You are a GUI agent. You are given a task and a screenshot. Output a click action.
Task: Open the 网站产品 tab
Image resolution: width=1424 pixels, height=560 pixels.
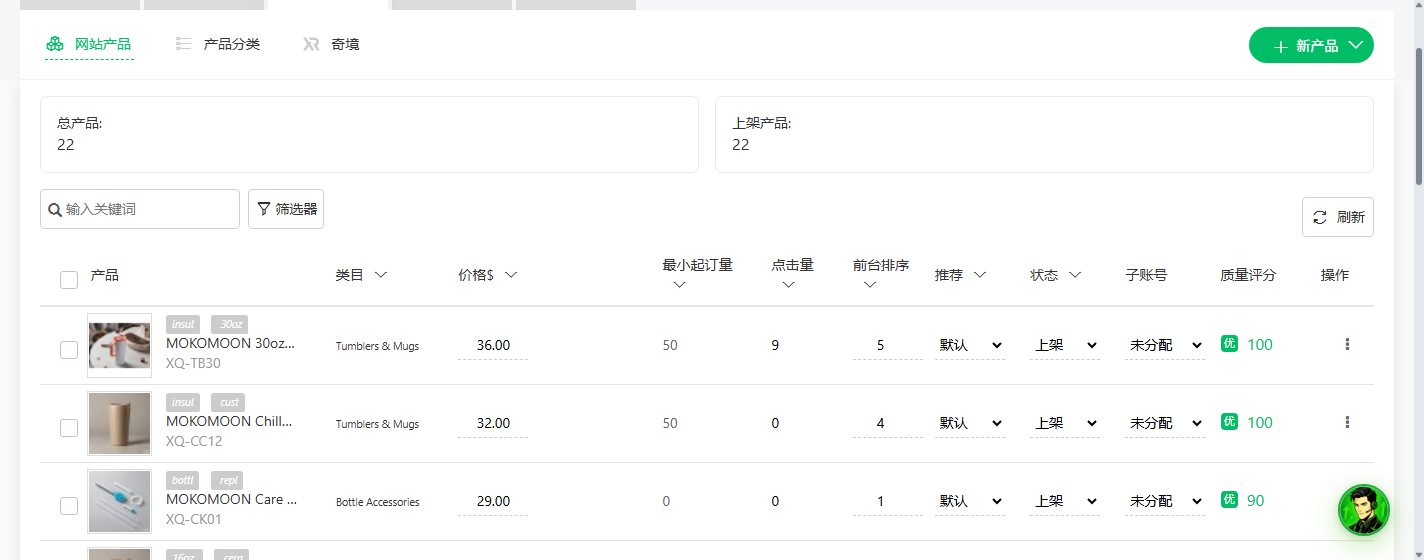pos(89,45)
